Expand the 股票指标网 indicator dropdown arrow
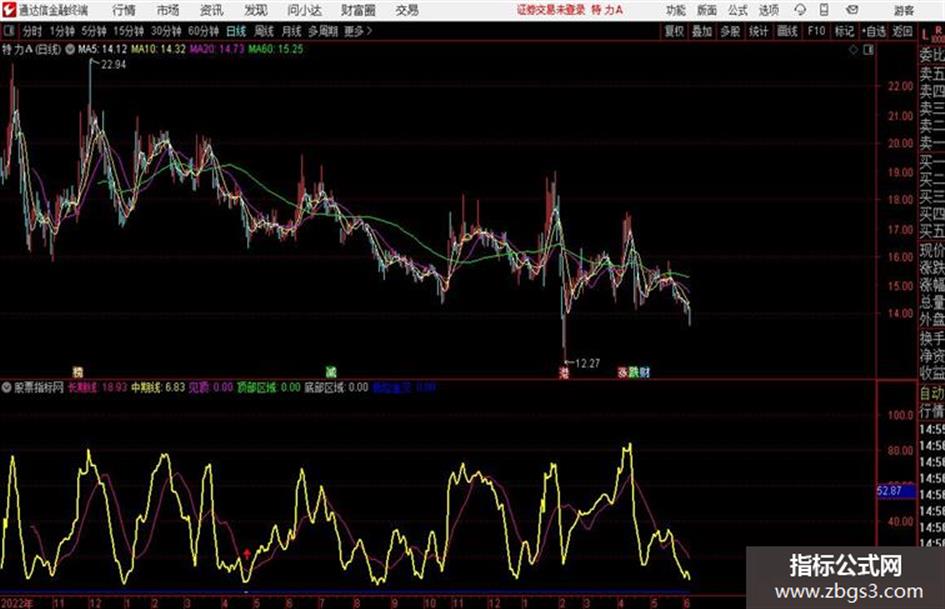The height and width of the screenshot is (609, 945). (x=6, y=388)
